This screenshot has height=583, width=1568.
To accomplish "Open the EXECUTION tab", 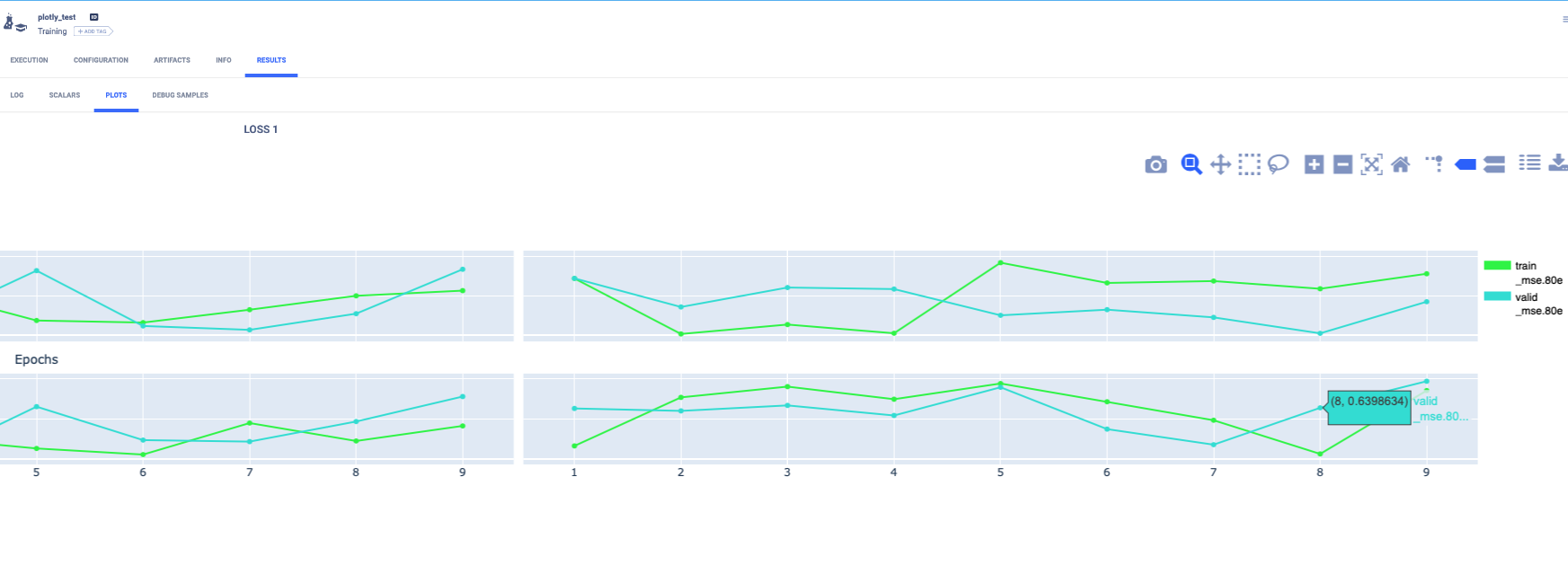I will point(29,60).
